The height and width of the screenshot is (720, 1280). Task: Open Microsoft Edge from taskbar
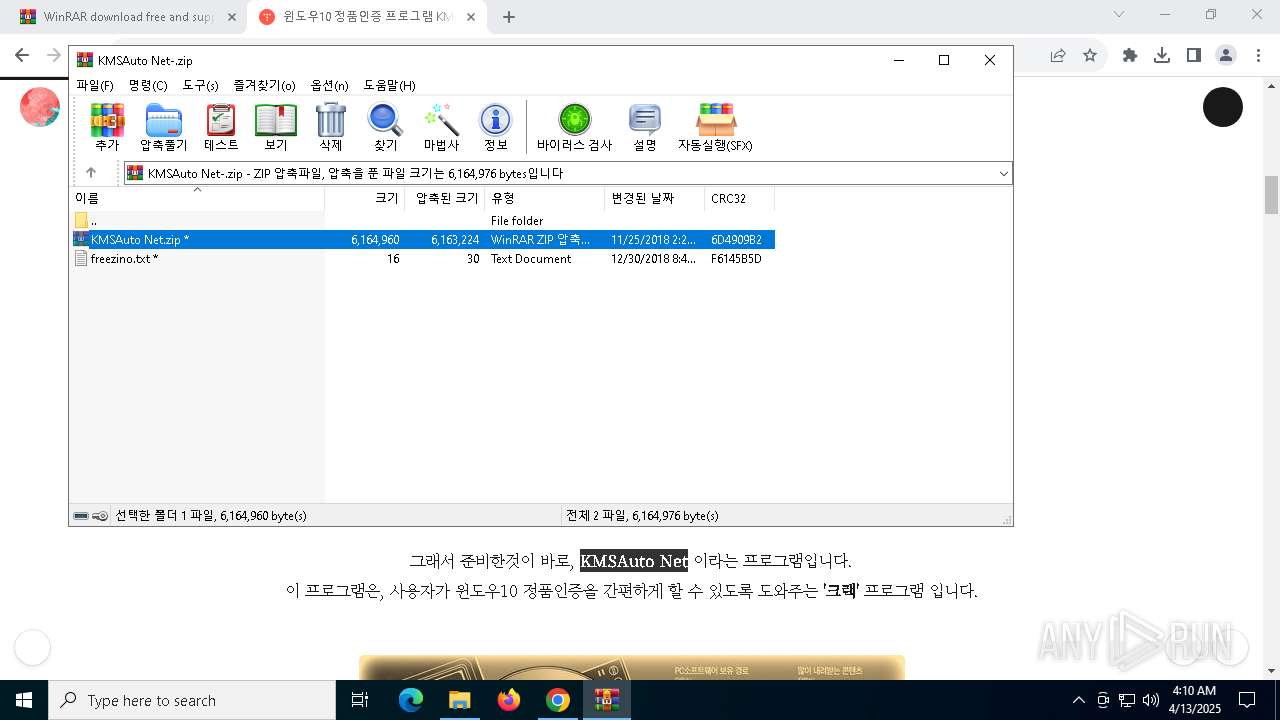point(411,700)
